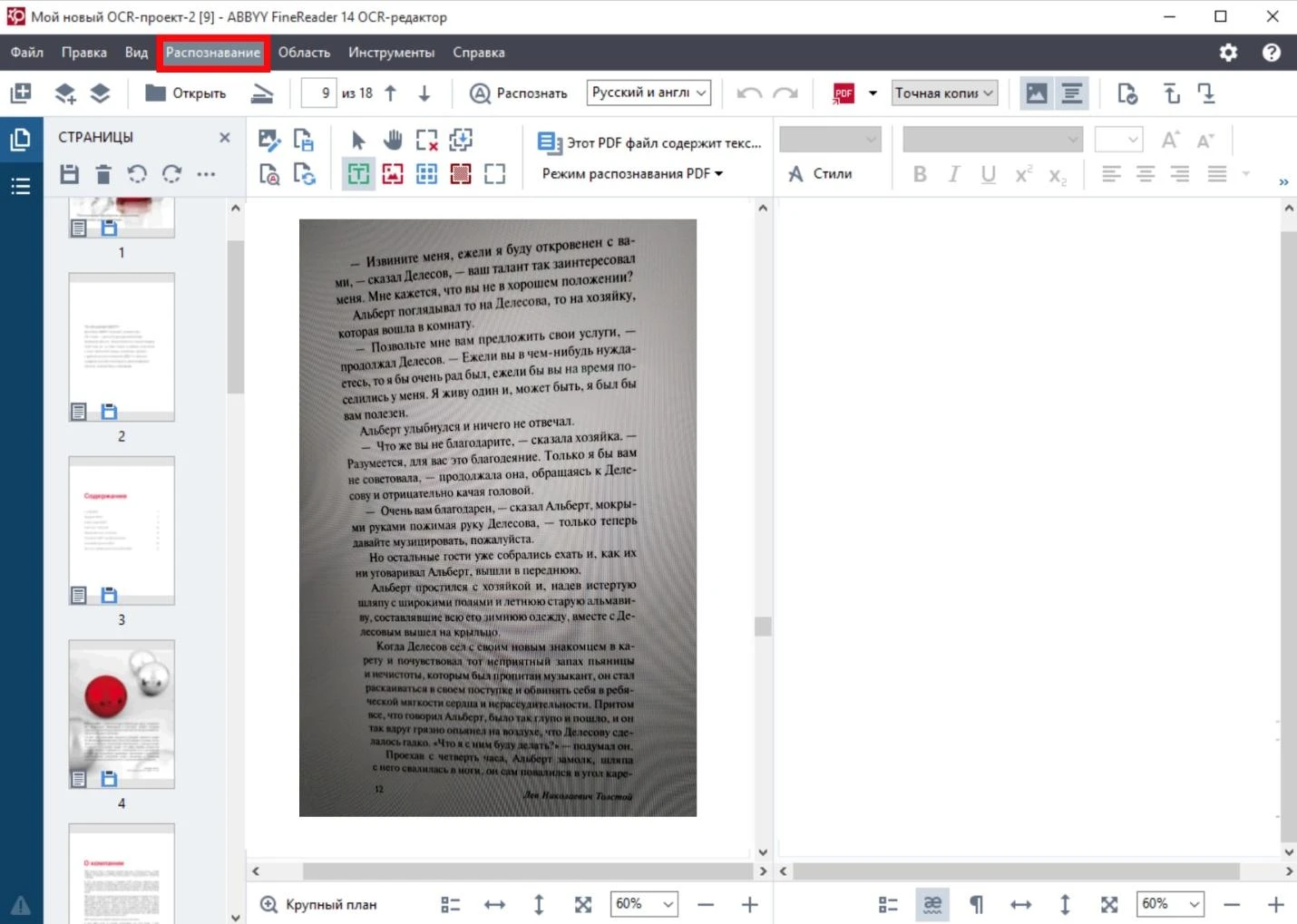The width and height of the screenshot is (1297, 924).
Task: Rotate page clockwise icon
Action: tap(171, 173)
